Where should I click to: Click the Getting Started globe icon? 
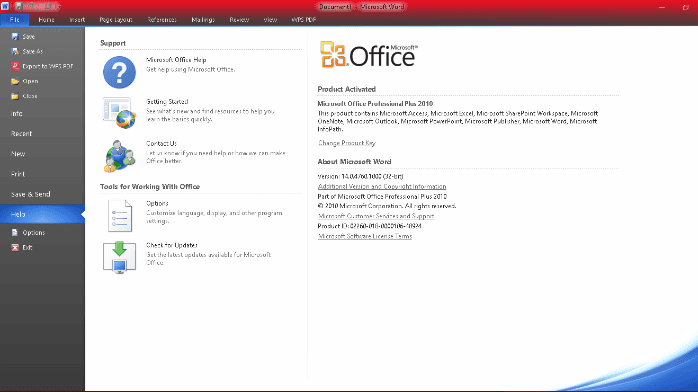tap(119, 113)
